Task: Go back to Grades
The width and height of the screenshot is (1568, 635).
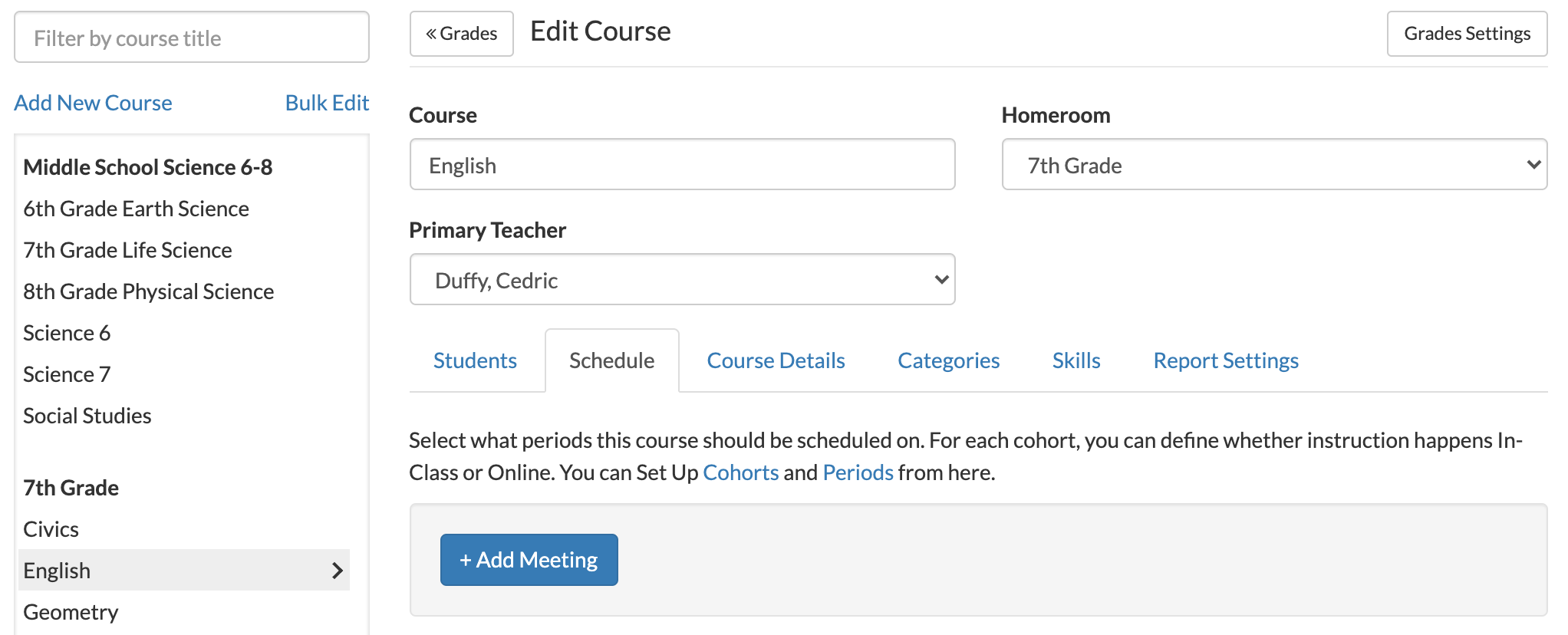Action: [x=462, y=34]
